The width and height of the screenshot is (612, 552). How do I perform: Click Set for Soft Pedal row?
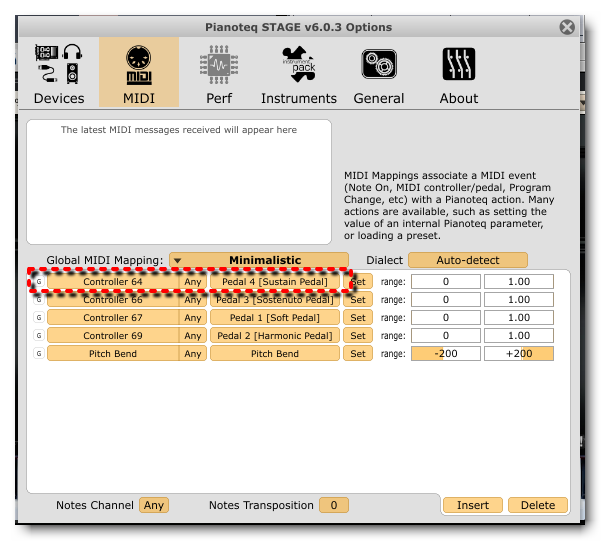tap(358, 317)
